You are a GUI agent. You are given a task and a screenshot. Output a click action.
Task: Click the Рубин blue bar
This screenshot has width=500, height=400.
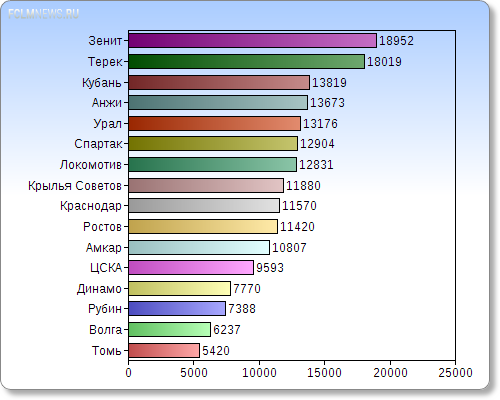pyautogui.click(x=177, y=309)
